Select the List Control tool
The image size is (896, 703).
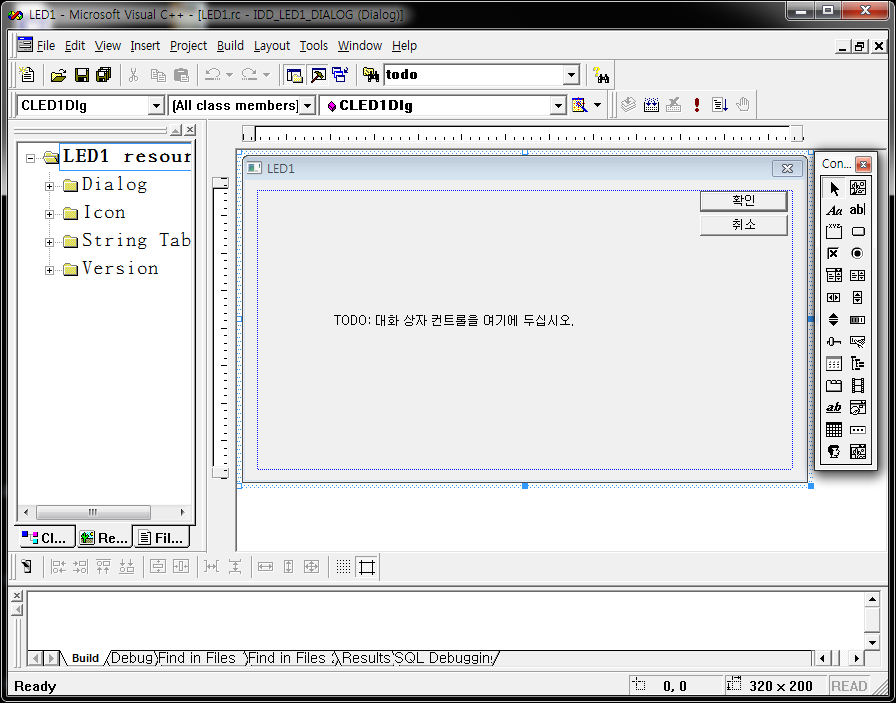point(834,364)
